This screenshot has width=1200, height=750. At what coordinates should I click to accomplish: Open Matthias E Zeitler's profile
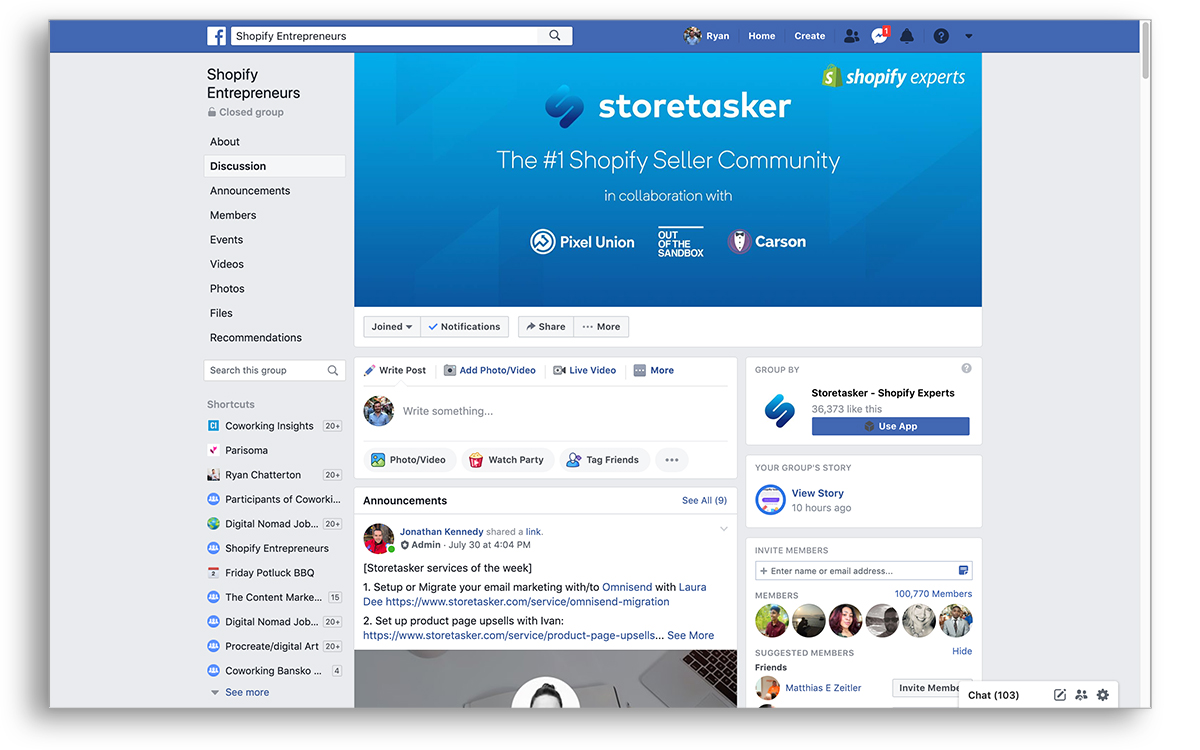tap(823, 688)
